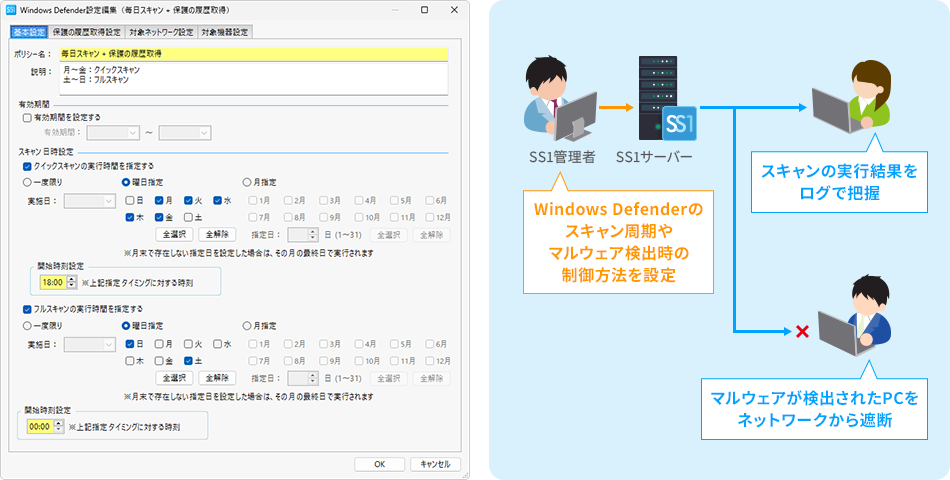
Task: Click full scan 全解除 weekday button
Action: [x=217, y=378]
